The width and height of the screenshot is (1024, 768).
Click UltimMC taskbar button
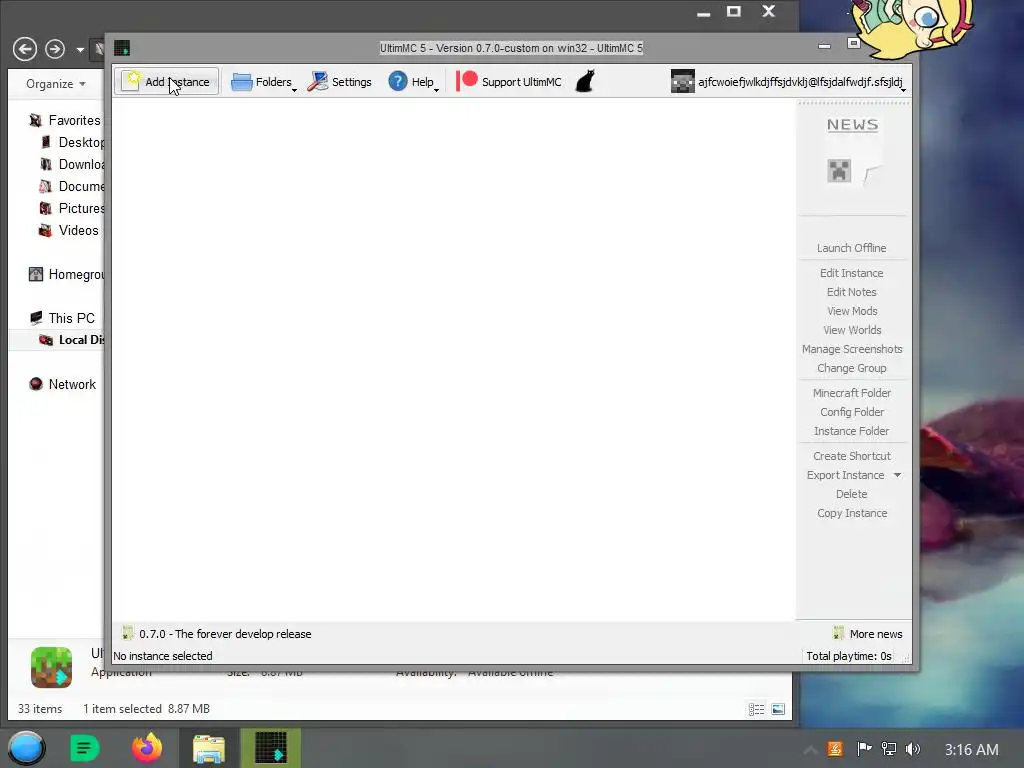(x=271, y=748)
